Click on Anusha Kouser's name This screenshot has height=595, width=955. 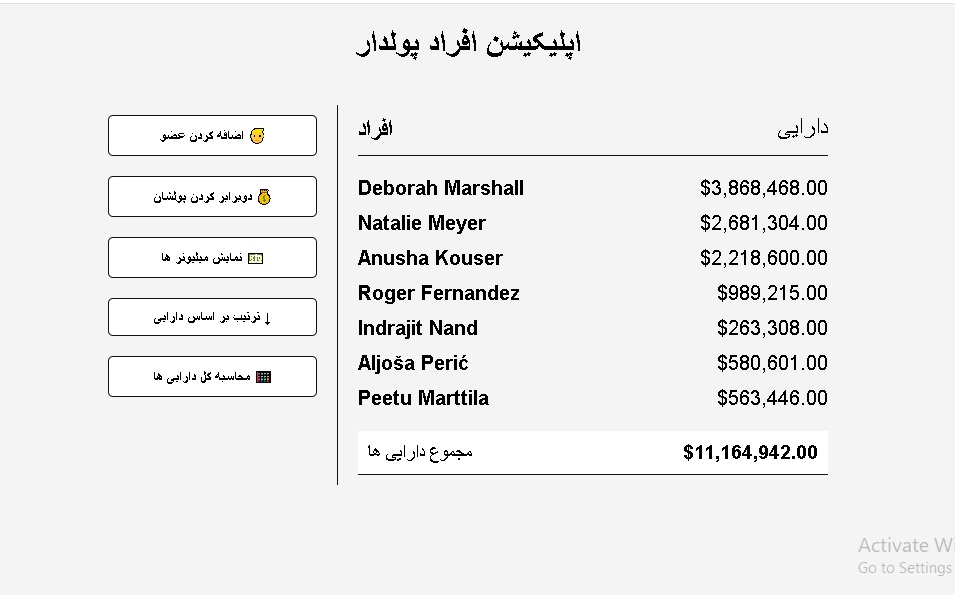tap(430, 258)
